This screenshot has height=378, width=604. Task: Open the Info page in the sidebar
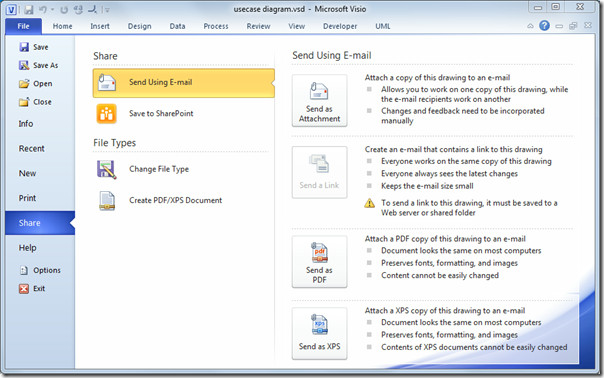click(26, 124)
